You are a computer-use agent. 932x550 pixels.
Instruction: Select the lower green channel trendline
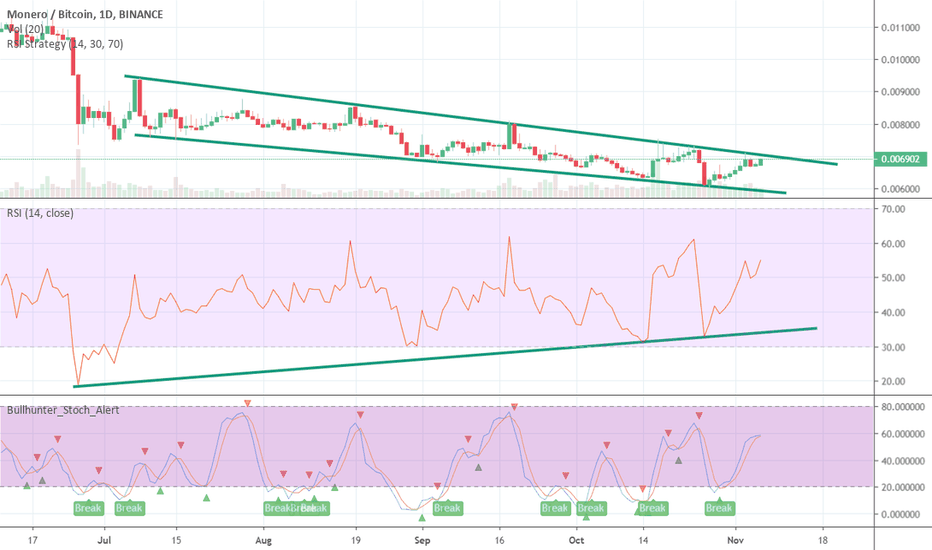tap(460, 164)
